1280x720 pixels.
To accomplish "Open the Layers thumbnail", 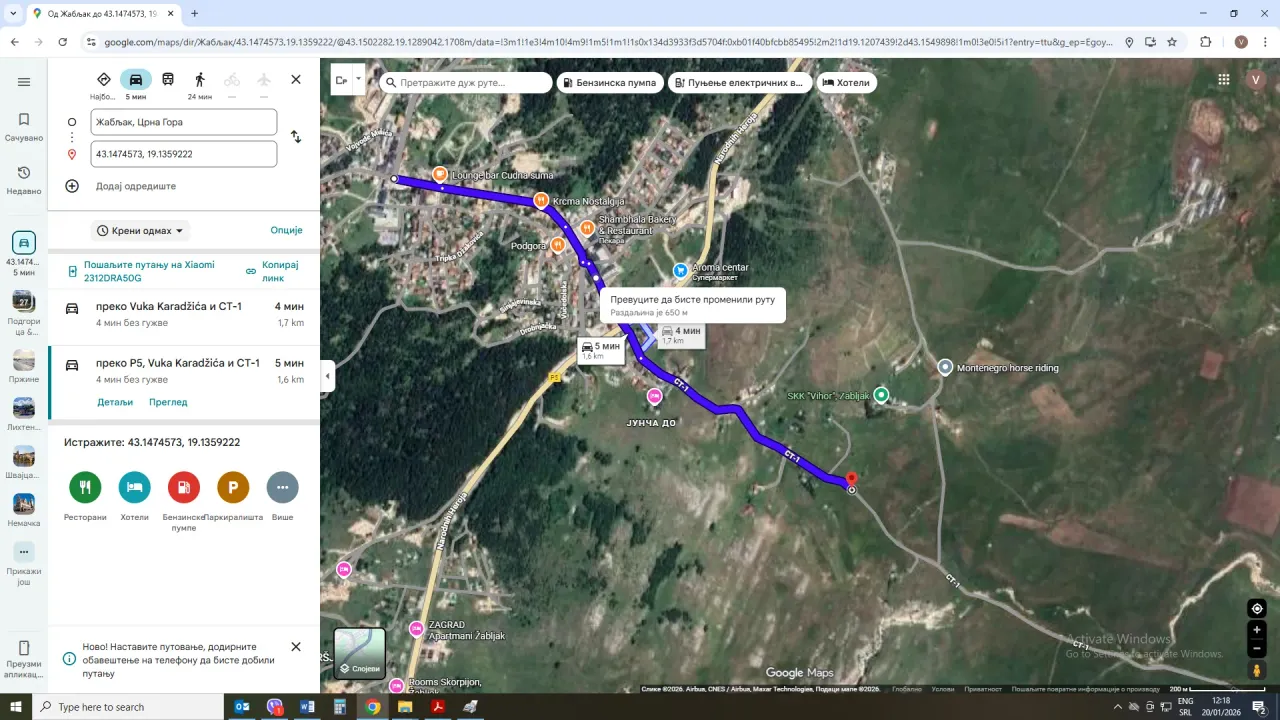I will pos(359,653).
